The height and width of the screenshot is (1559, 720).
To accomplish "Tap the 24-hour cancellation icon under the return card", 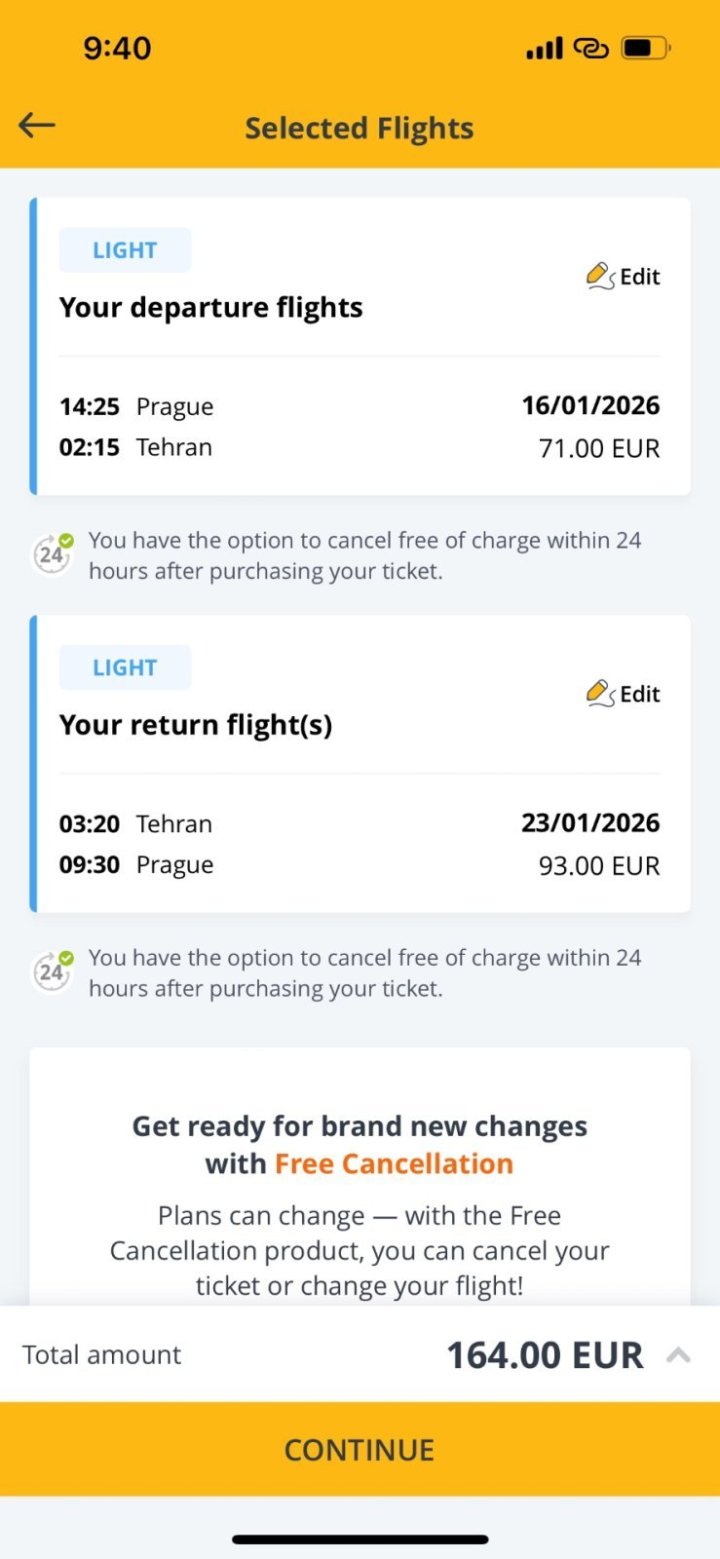I will coord(52,971).
